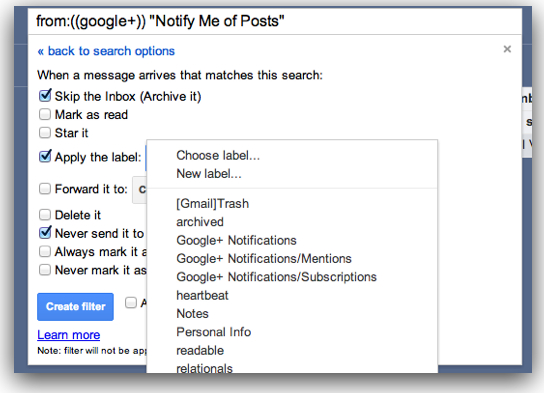The width and height of the screenshot is (544, 393).
Task: Toggle the Apply the label checkbox
Action: (x=45, y=156)
